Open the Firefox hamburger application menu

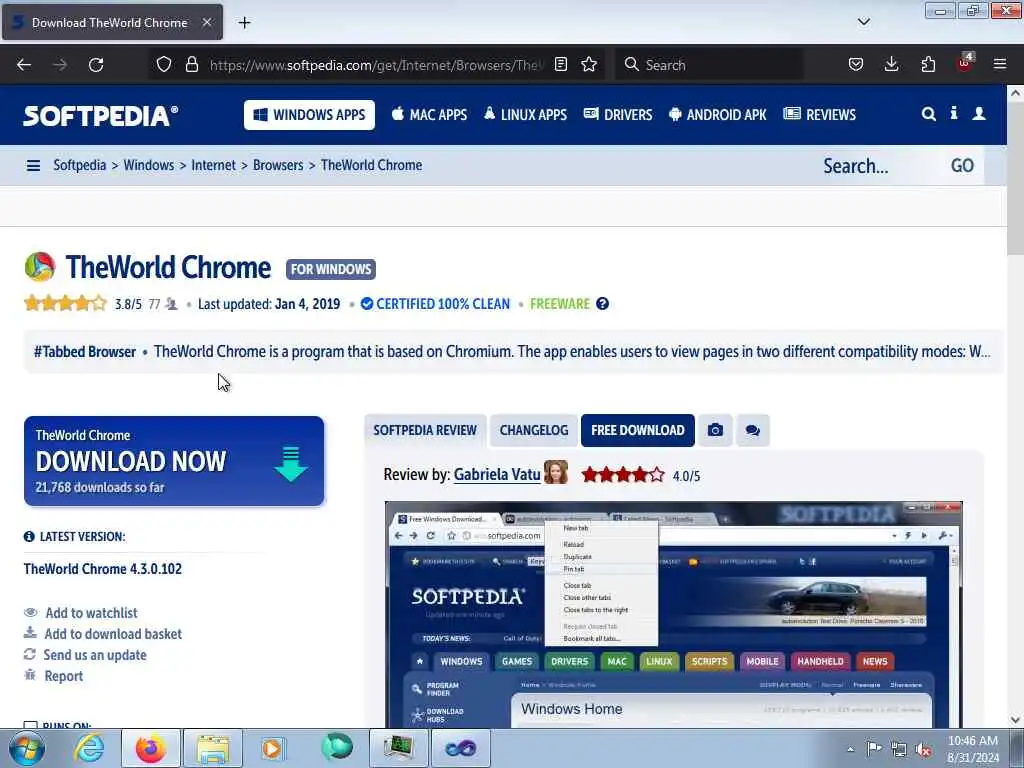1000,64
